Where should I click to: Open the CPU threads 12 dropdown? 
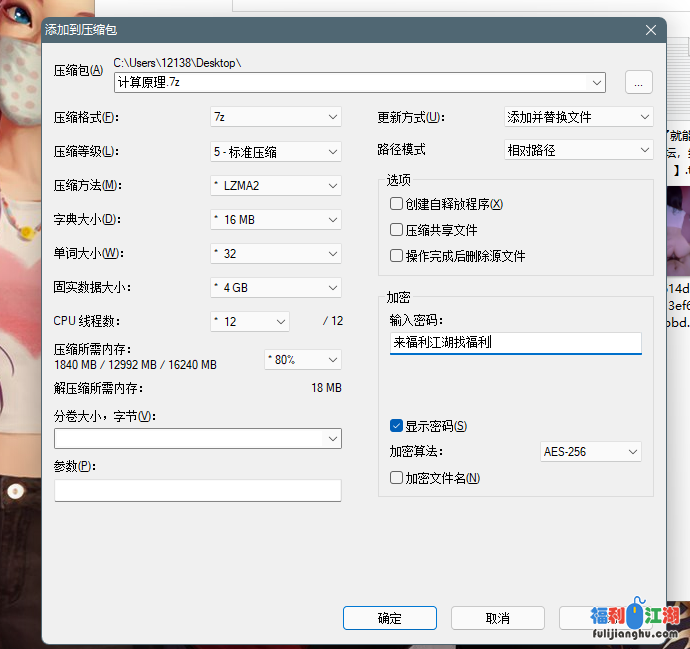250,321
